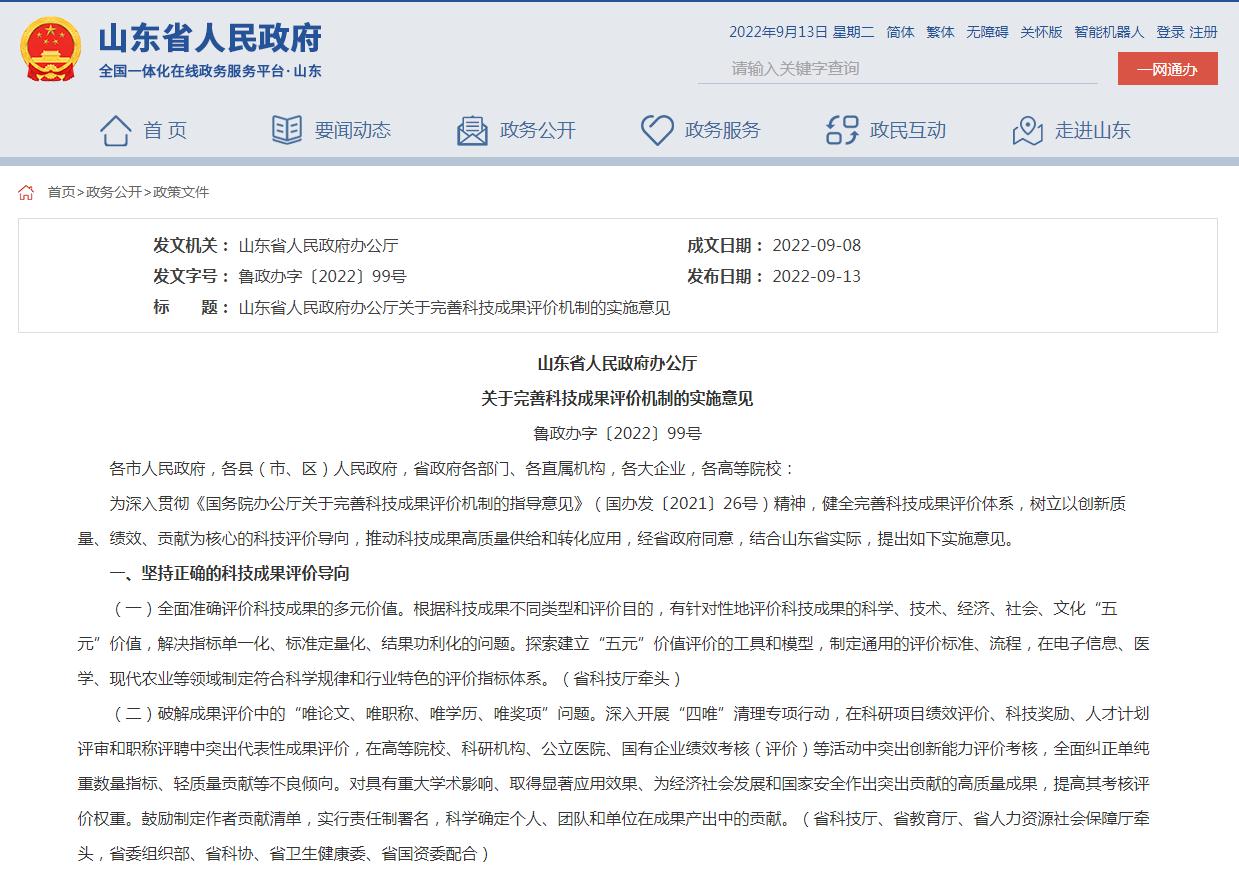
Task: Click the red 一网通办 button
Action: (x=1167, y=69)
